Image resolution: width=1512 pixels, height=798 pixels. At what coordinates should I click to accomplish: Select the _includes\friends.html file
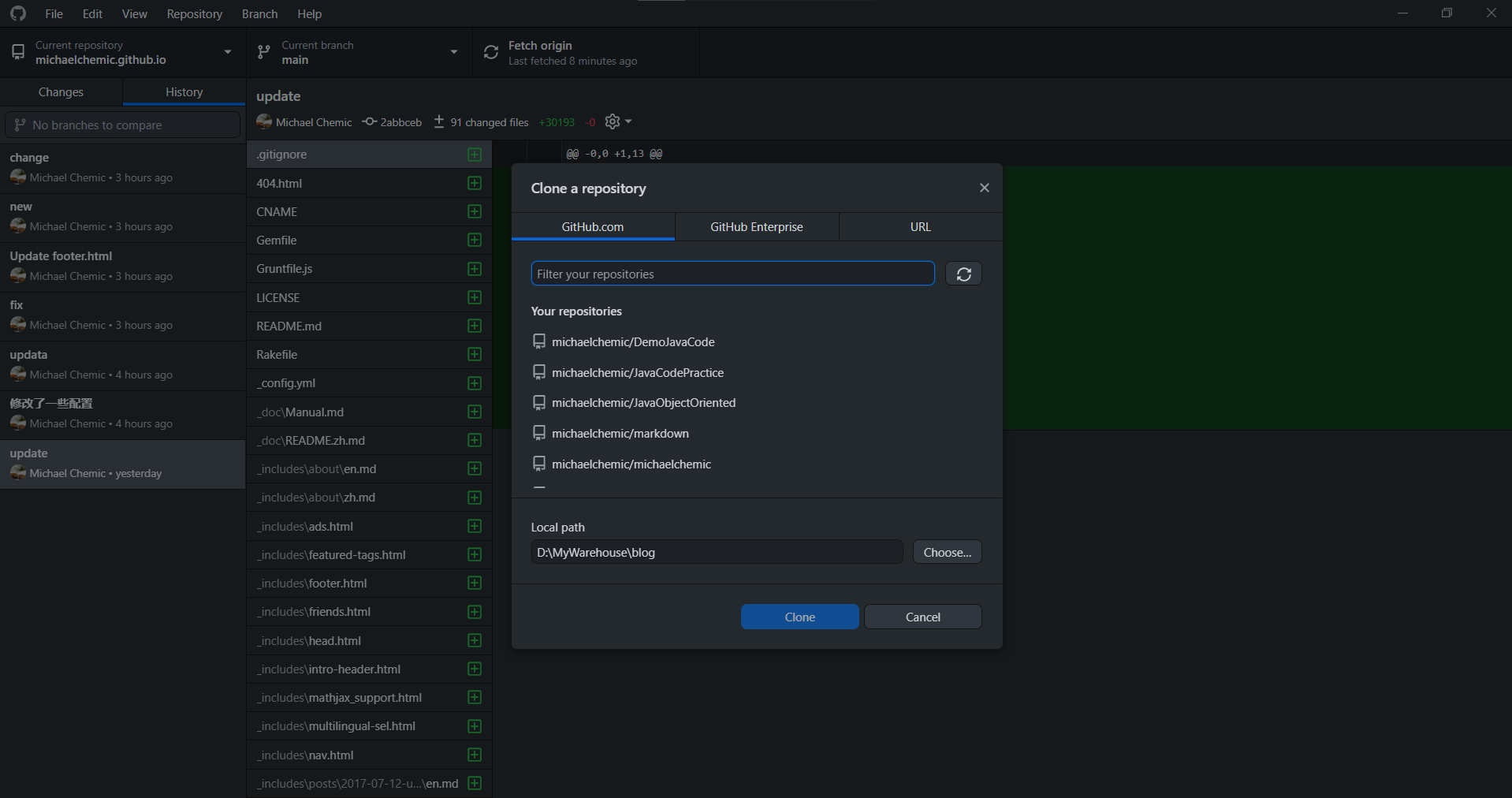(369, 612)
